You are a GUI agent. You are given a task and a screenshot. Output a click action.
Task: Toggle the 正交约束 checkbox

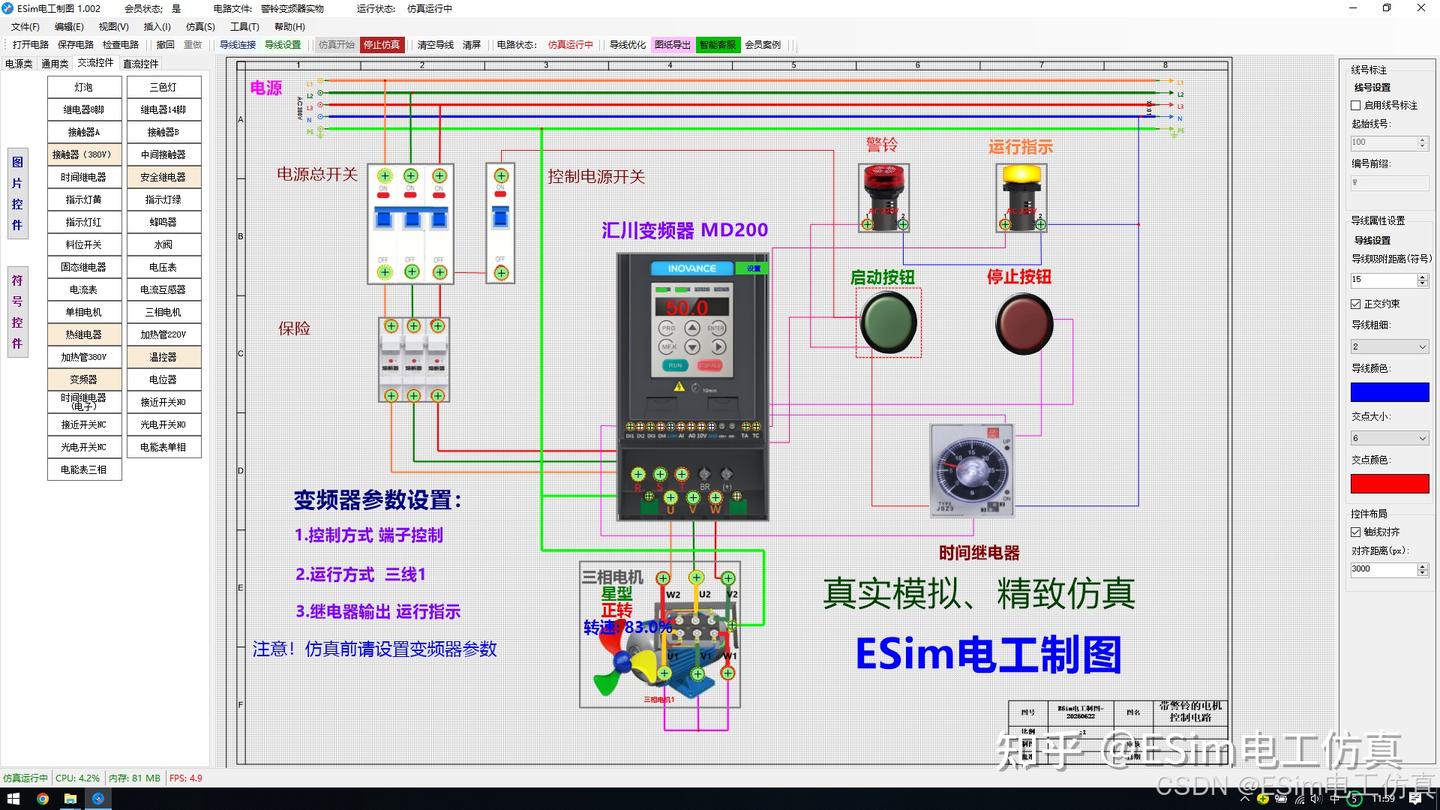pyautogui.click(x=1356, y=304)
